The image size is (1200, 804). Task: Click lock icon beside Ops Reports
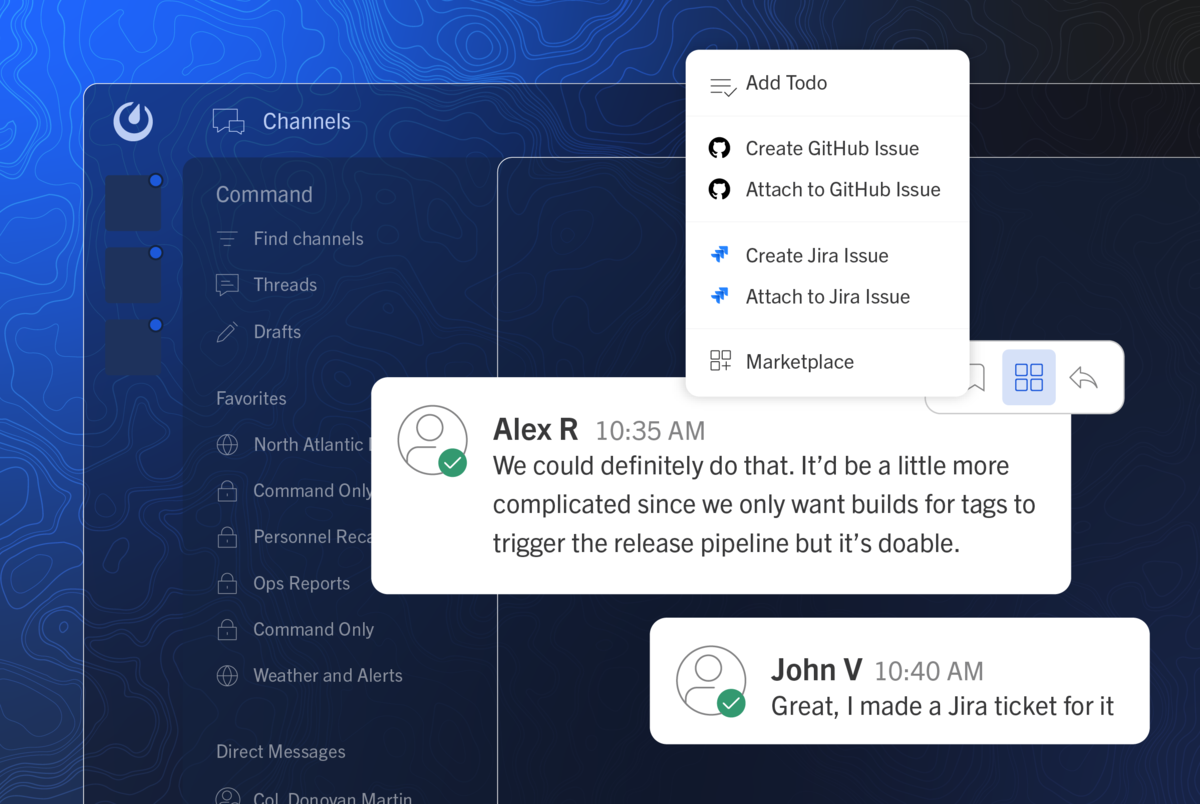(x=227, y=584)
